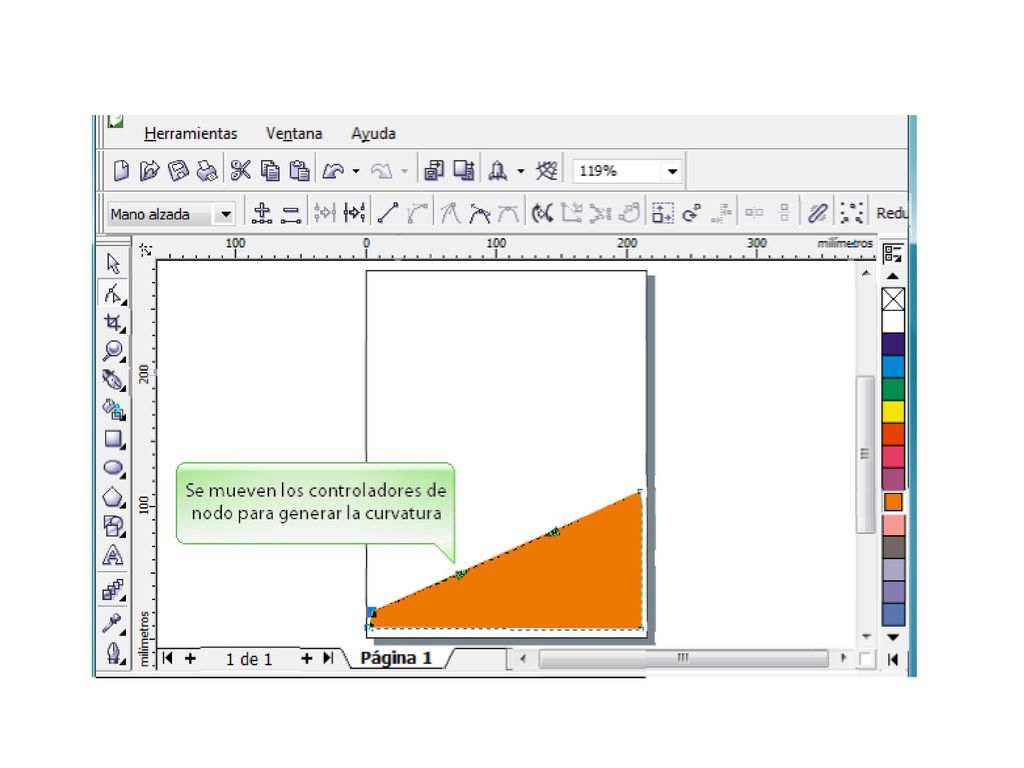Viewport: 1024px width, 768px height.
Task: Click the Export icon
Action: click(x=464, y=170)
